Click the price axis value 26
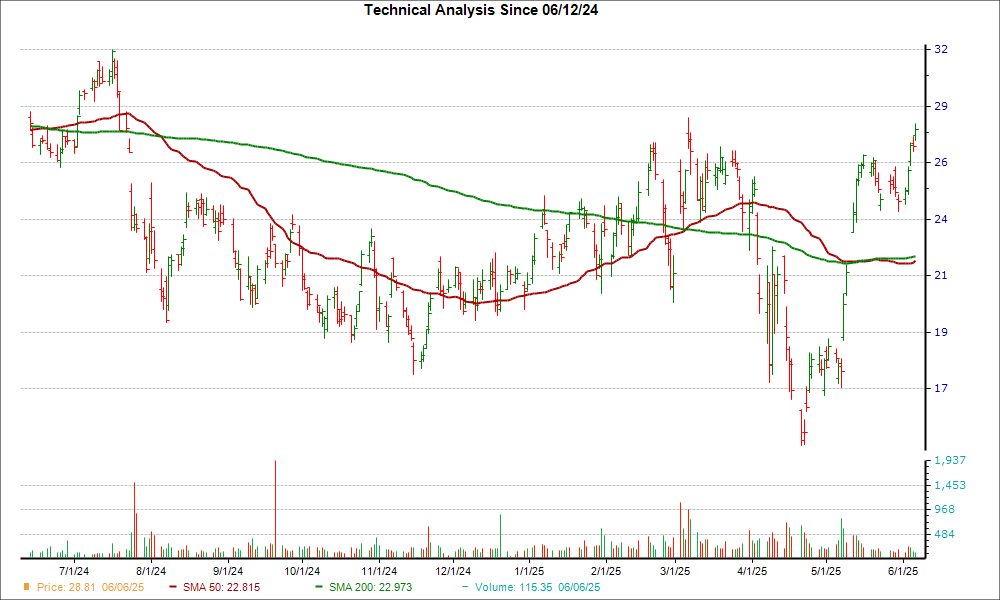Image resolution: width=1000 pixels, height=600 pixels. point(941,163)
